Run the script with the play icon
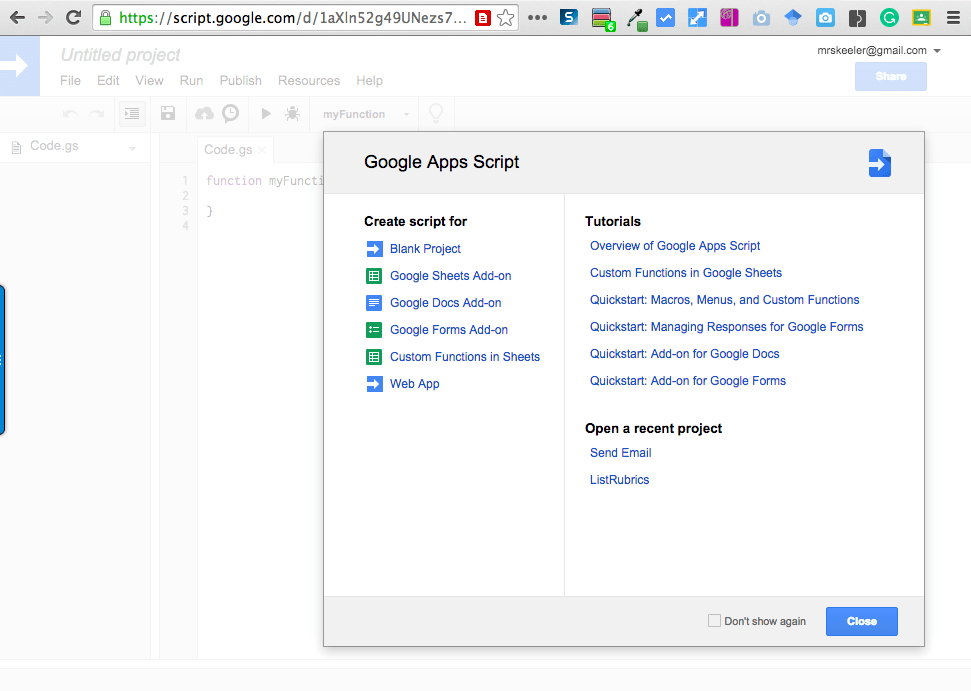This screenshot has width=971, height=691. pyautogui.click(x=264, y=113)
